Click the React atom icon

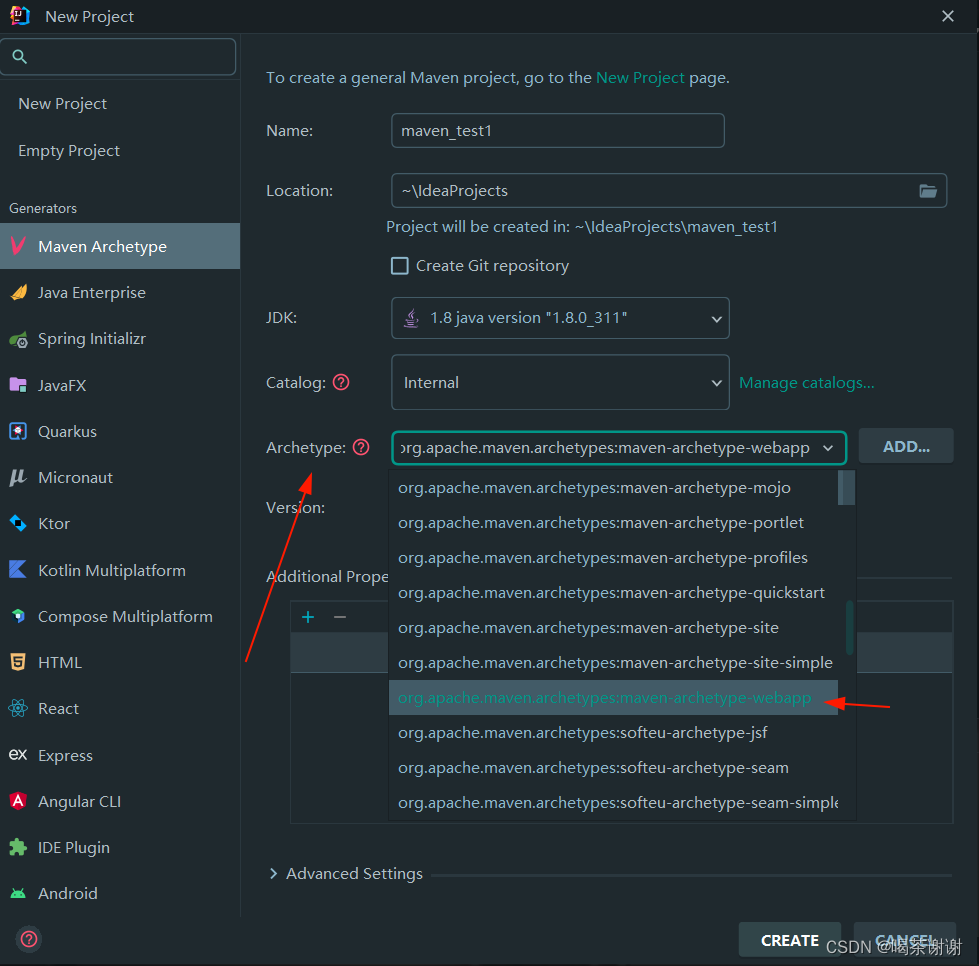[x=18, y=708]
